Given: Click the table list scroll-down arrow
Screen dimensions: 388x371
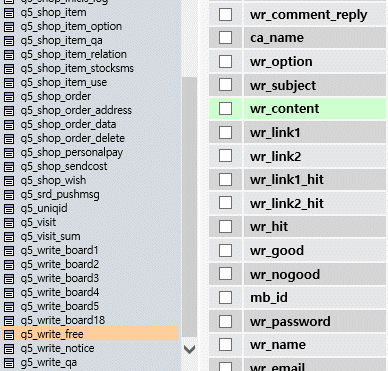Looking at the screenshot, I should coord(189,349).
